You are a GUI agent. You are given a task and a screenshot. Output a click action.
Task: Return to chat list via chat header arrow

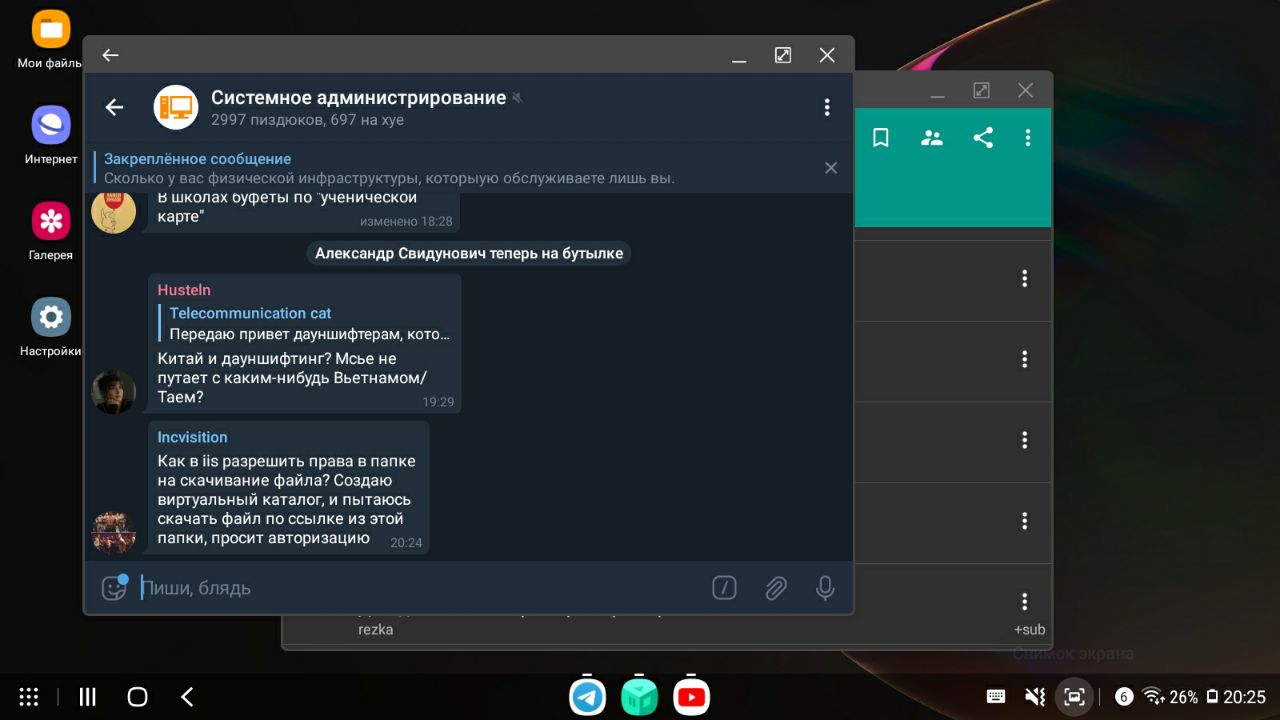pyautogui.click(x=115, y=107)
